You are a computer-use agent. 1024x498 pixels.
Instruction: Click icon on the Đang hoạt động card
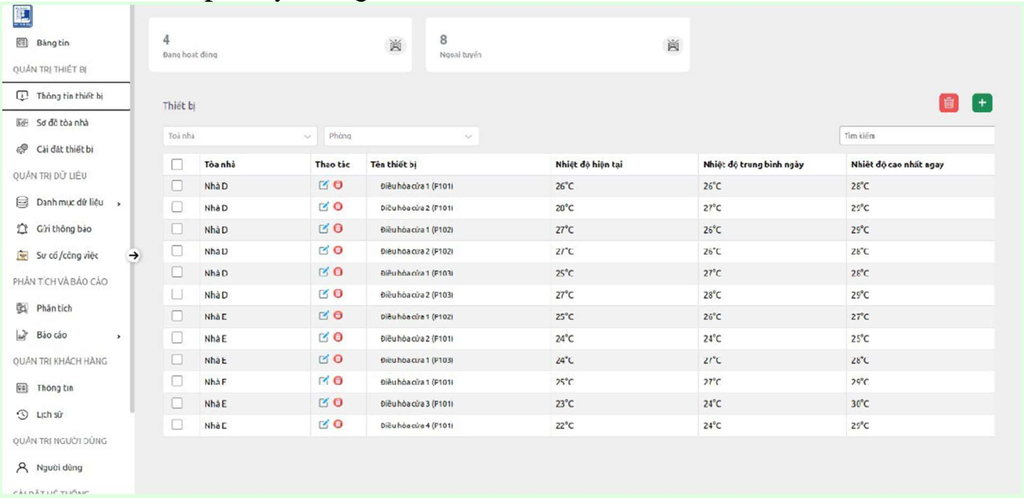[395, 45]
